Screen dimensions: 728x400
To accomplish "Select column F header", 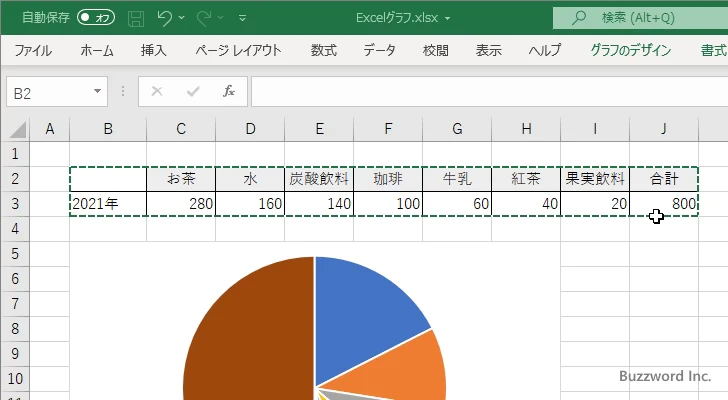I will [x=388, y=129].
